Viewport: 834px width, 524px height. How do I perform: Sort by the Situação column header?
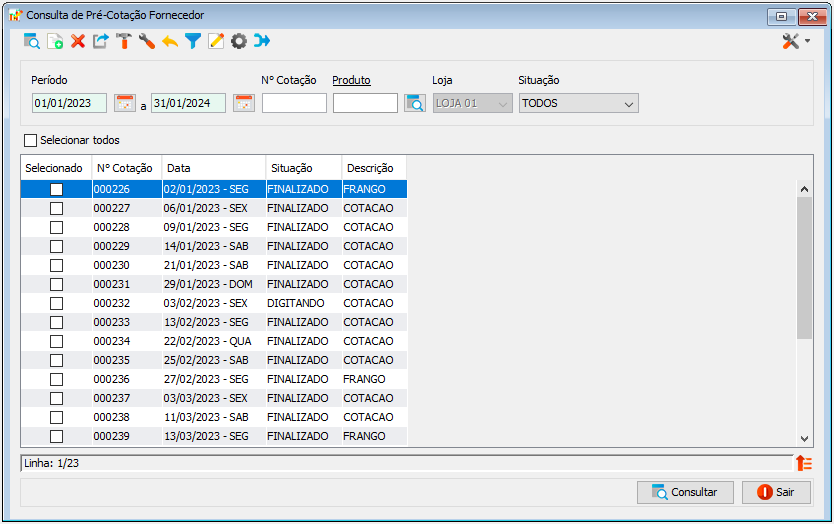click(304, 168)
